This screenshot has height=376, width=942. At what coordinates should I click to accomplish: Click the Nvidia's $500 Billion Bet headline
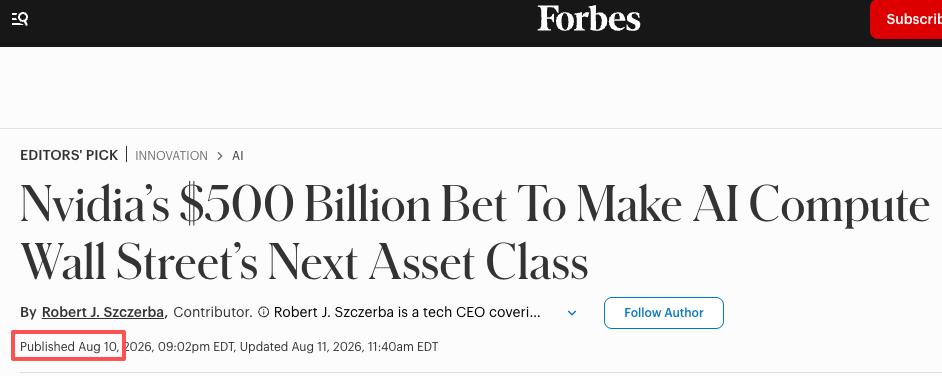(x=475, y=233)
